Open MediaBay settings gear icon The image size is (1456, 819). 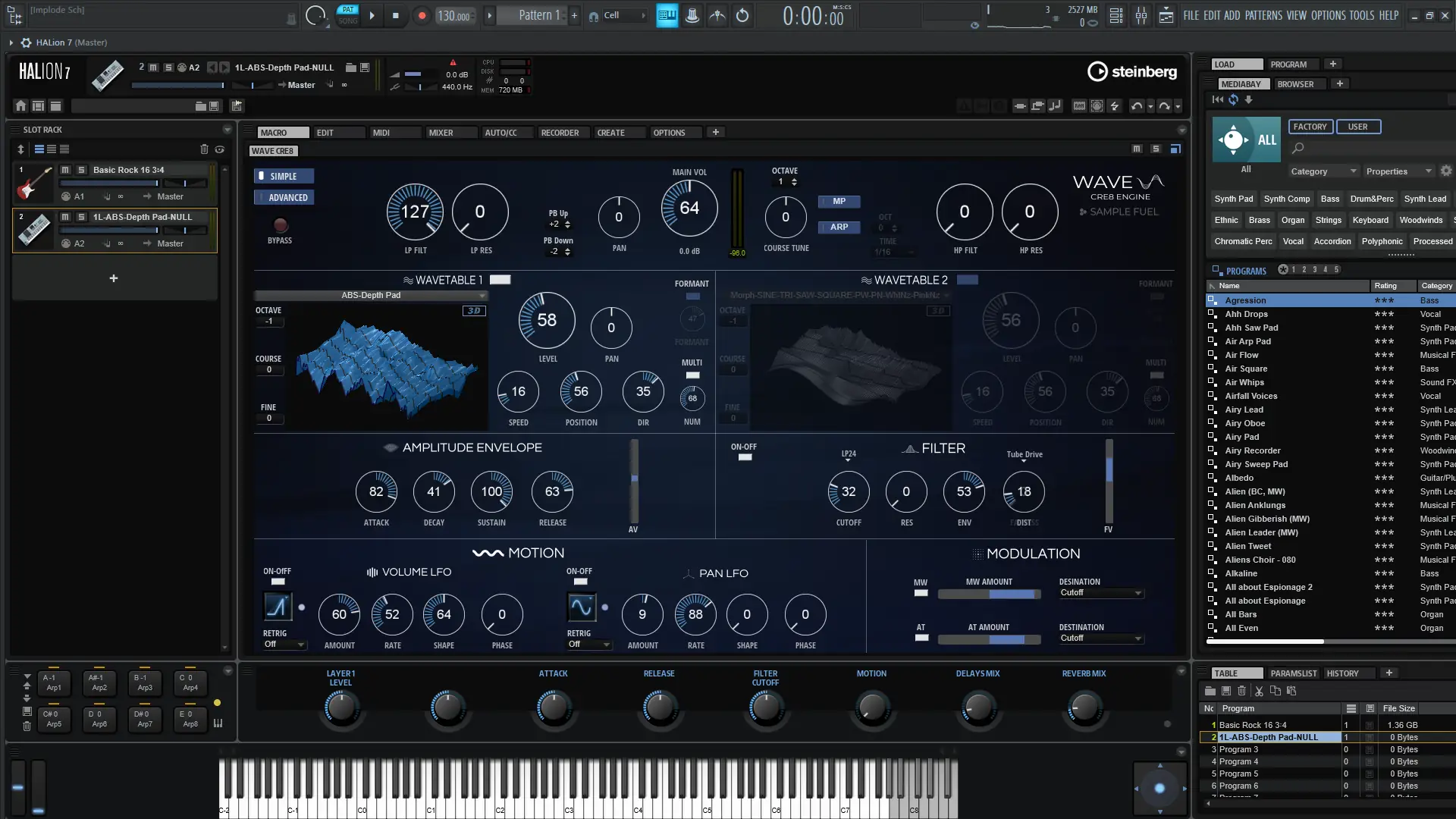1446,171
